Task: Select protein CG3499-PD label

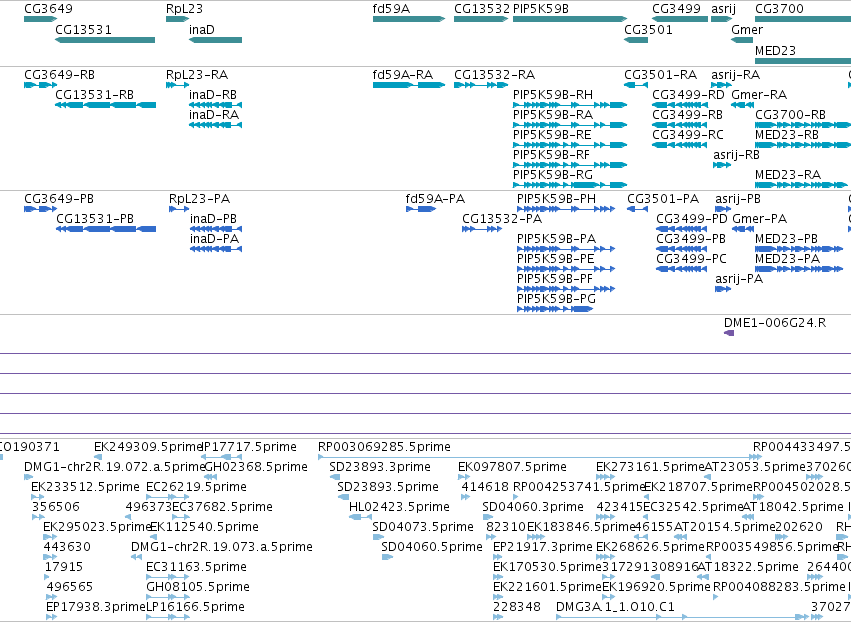Action: click(x=692, y=219)
